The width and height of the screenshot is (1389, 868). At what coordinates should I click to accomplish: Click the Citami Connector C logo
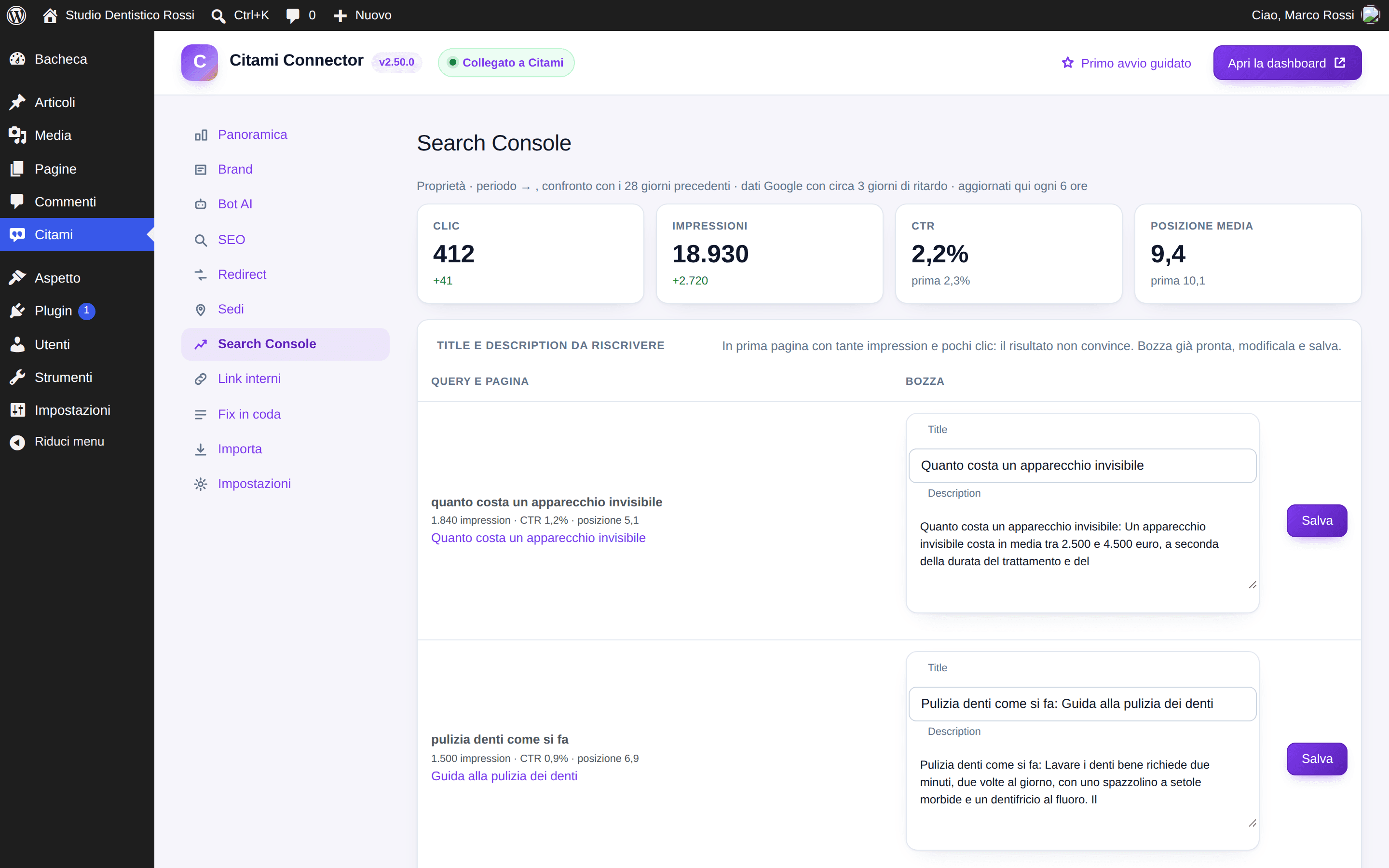tap(199, 63)
